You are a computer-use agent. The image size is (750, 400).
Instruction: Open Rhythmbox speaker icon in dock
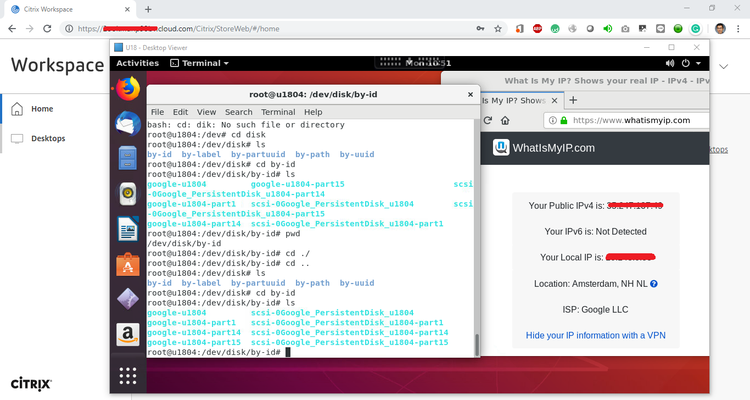[x=128, y=194]
